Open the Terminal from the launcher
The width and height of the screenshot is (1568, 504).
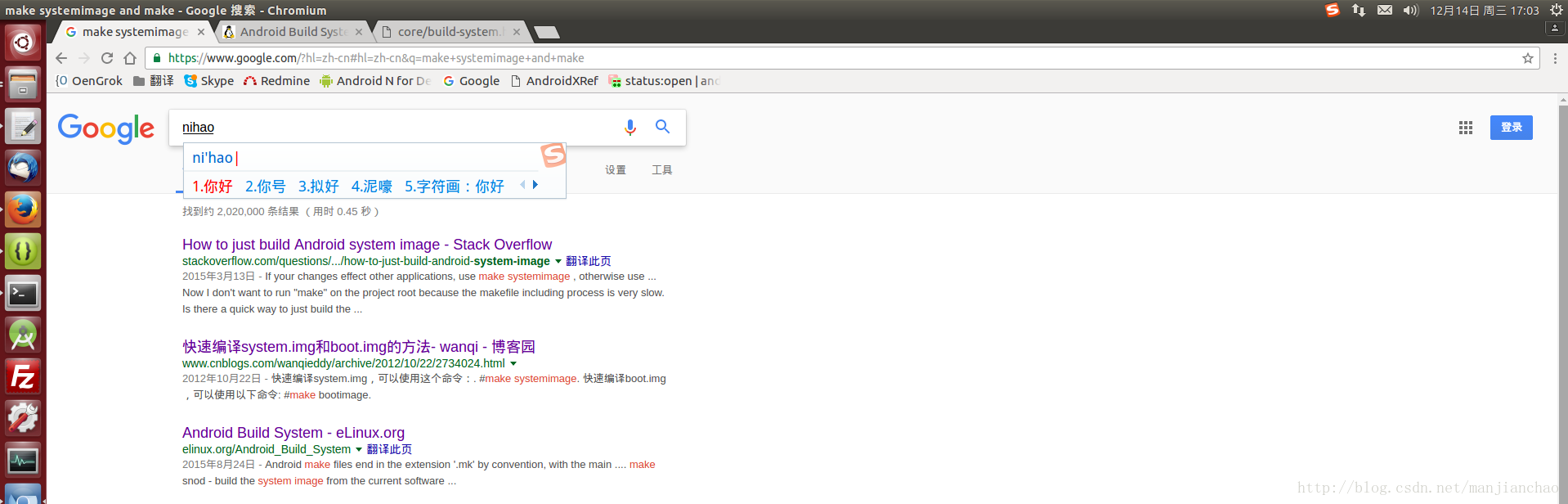(23, 293)
